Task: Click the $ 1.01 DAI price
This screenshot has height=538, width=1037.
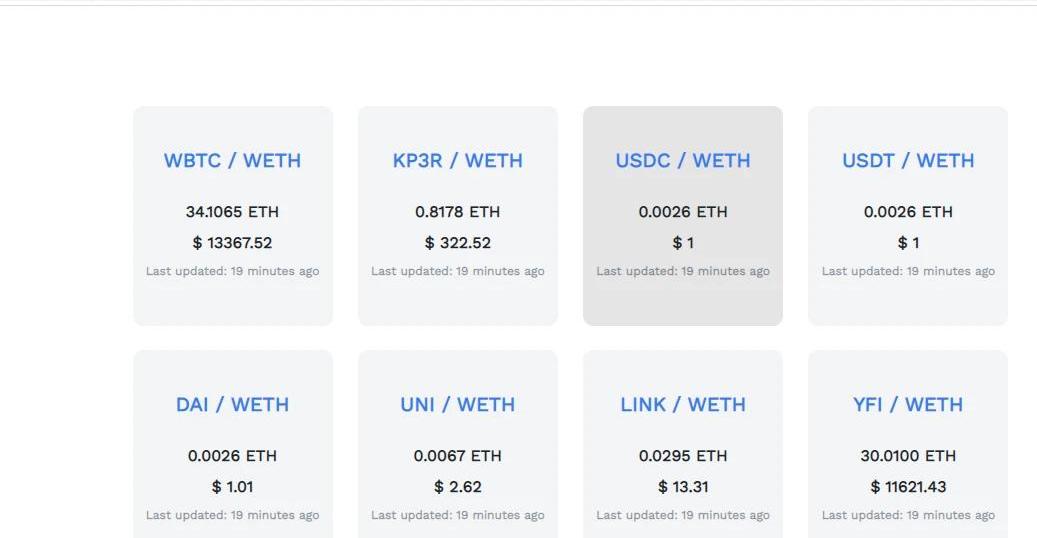Action: 232,487
